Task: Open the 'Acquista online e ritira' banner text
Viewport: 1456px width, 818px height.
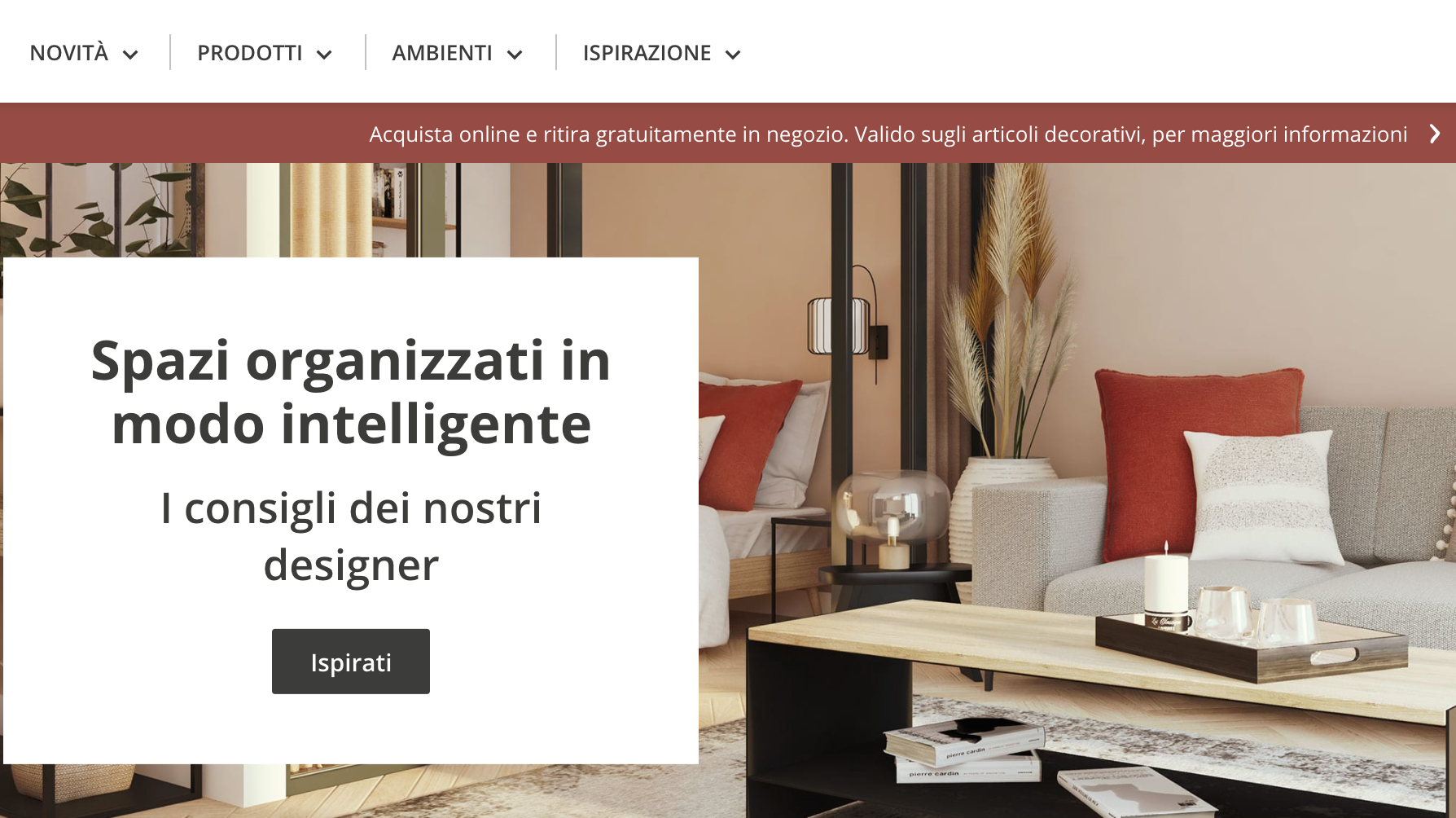Action: tap(888, 134)
